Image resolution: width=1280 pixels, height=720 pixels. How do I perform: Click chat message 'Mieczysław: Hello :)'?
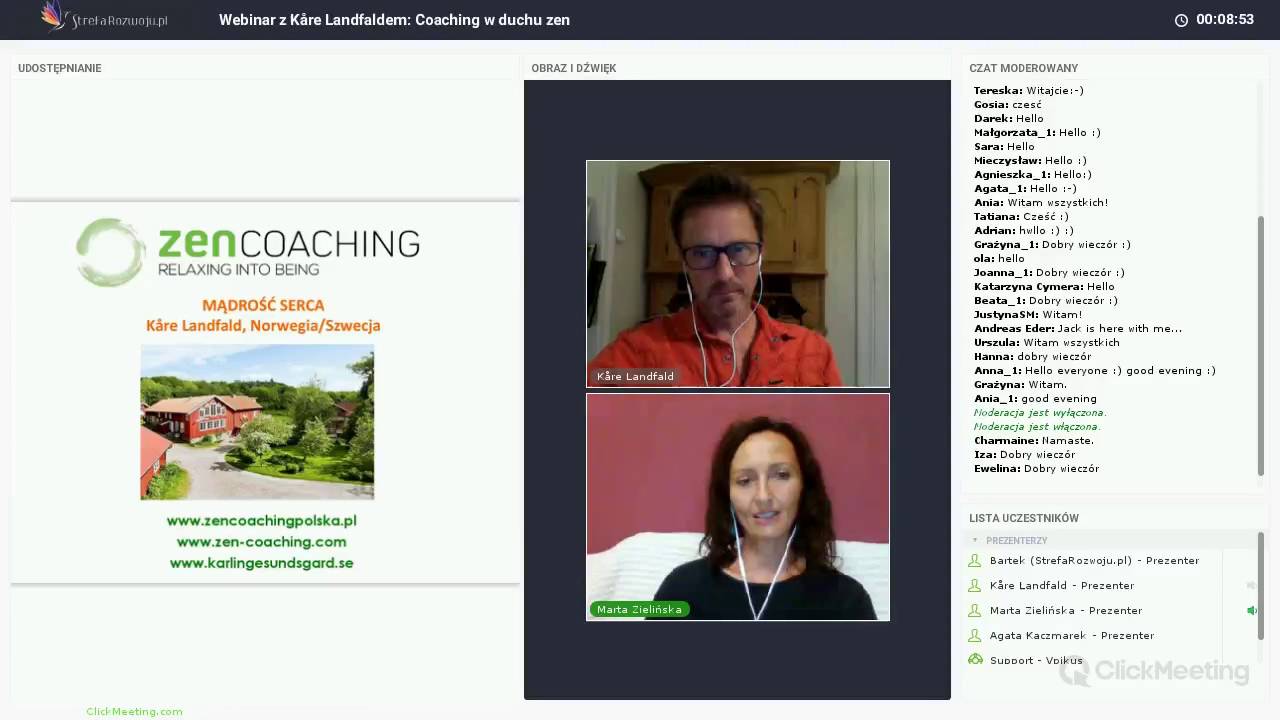tap(1029, 161)
